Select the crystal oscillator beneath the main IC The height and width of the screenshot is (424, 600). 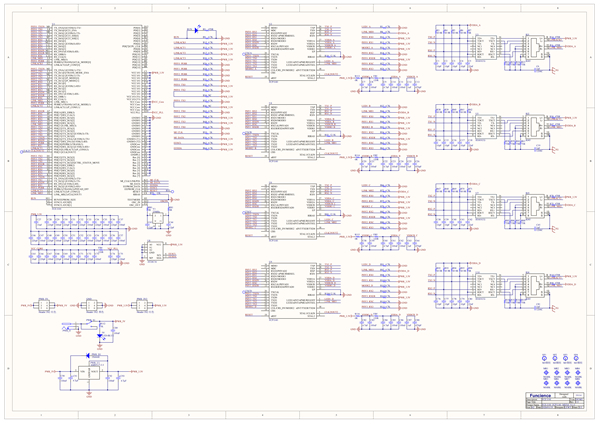(157, 219)
